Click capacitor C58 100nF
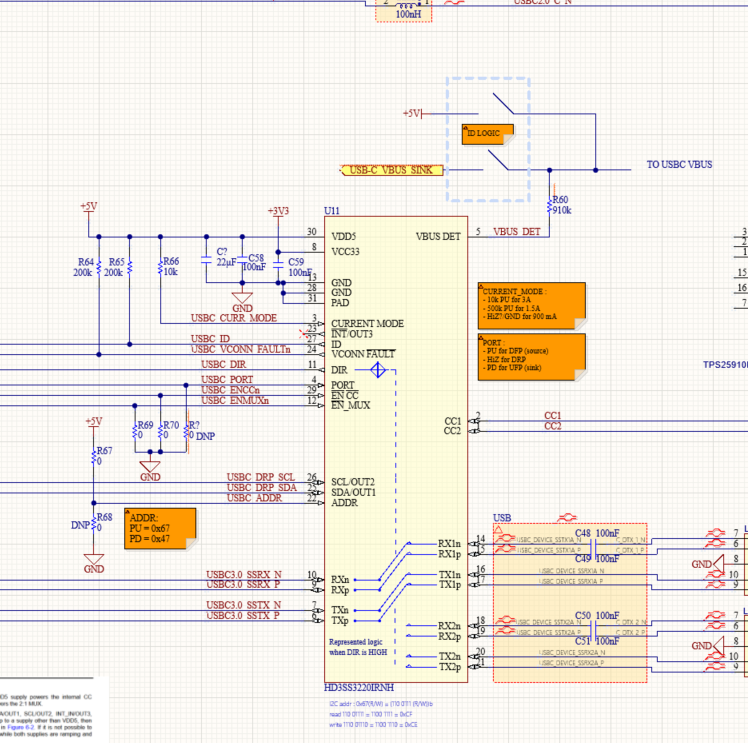The image size is (748, 743). click(242, 260)
